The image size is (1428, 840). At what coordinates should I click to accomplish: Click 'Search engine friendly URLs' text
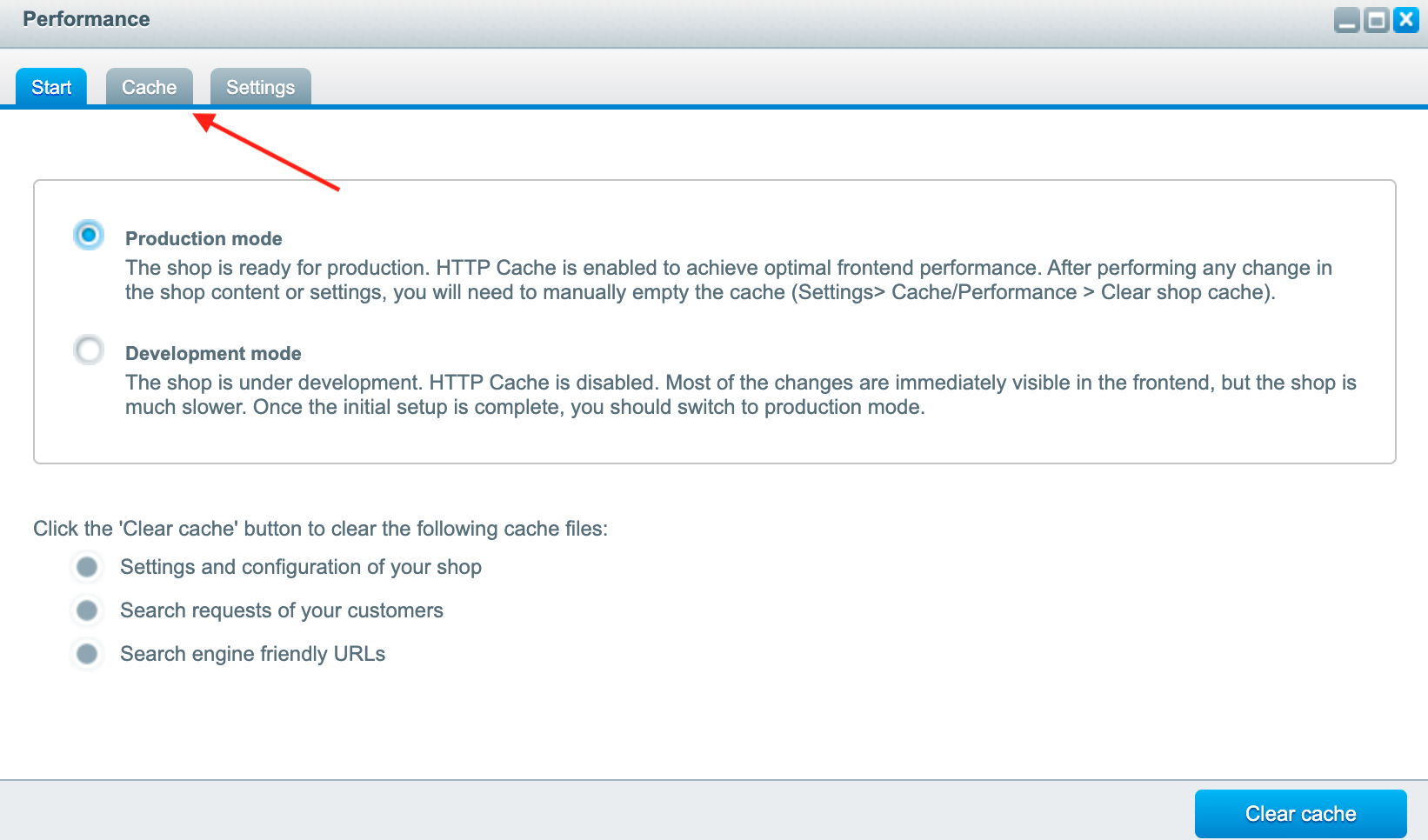252,654
